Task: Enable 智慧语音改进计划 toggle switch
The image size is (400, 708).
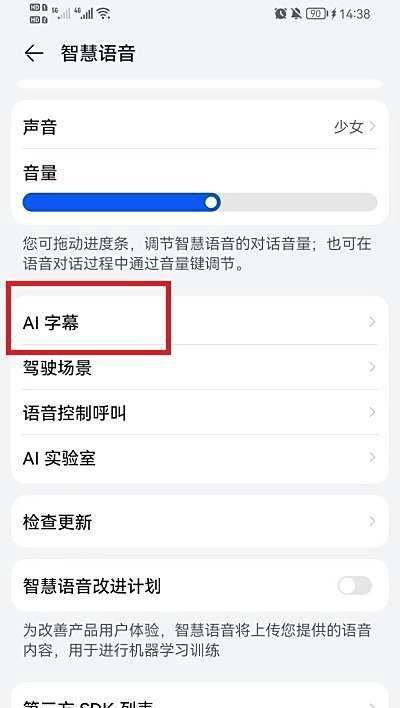Action: pos(355,586)
